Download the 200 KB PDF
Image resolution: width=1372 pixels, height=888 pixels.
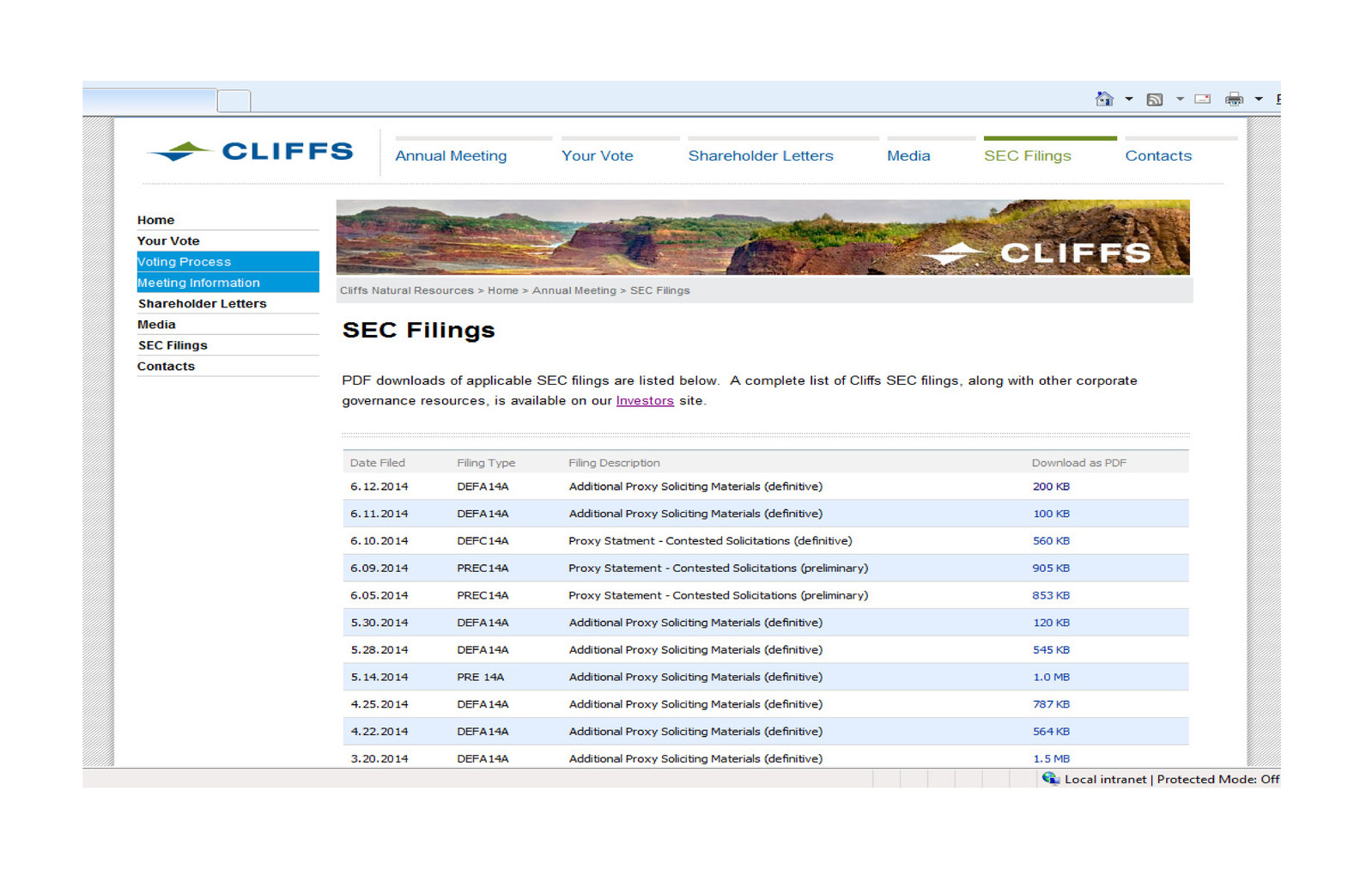coord(1051,486)
